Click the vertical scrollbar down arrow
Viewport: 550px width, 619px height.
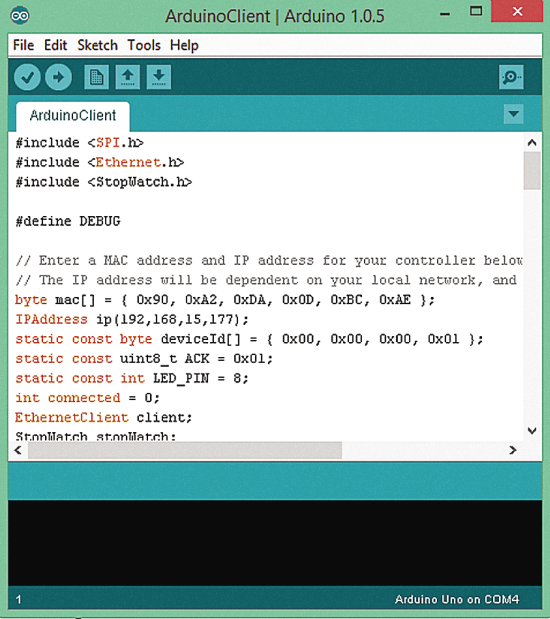(532, 430)
